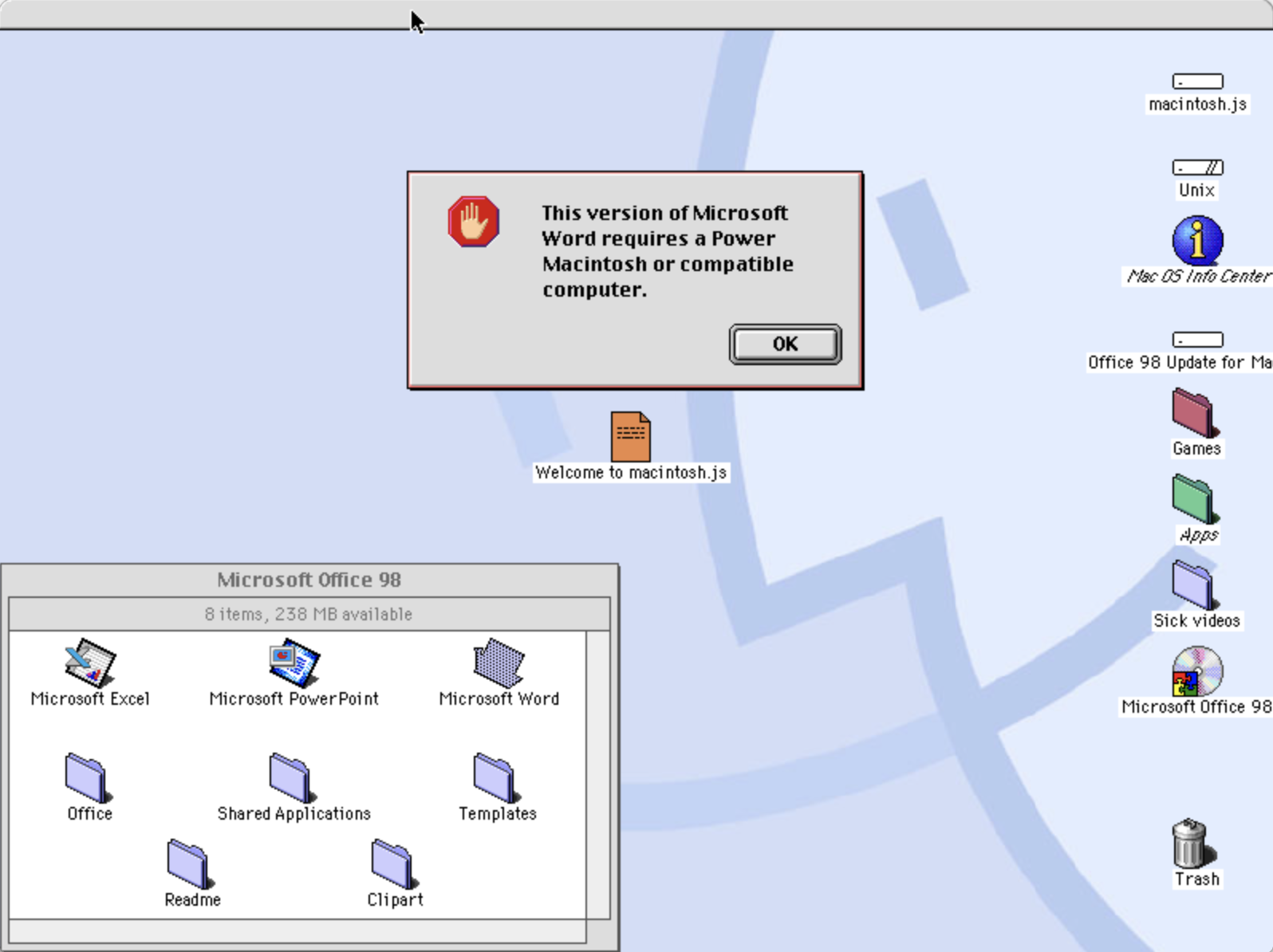This screenshot has width=1273, height=952.
Task: Click the red stop hand alert icon
Action: coord(474,222)
